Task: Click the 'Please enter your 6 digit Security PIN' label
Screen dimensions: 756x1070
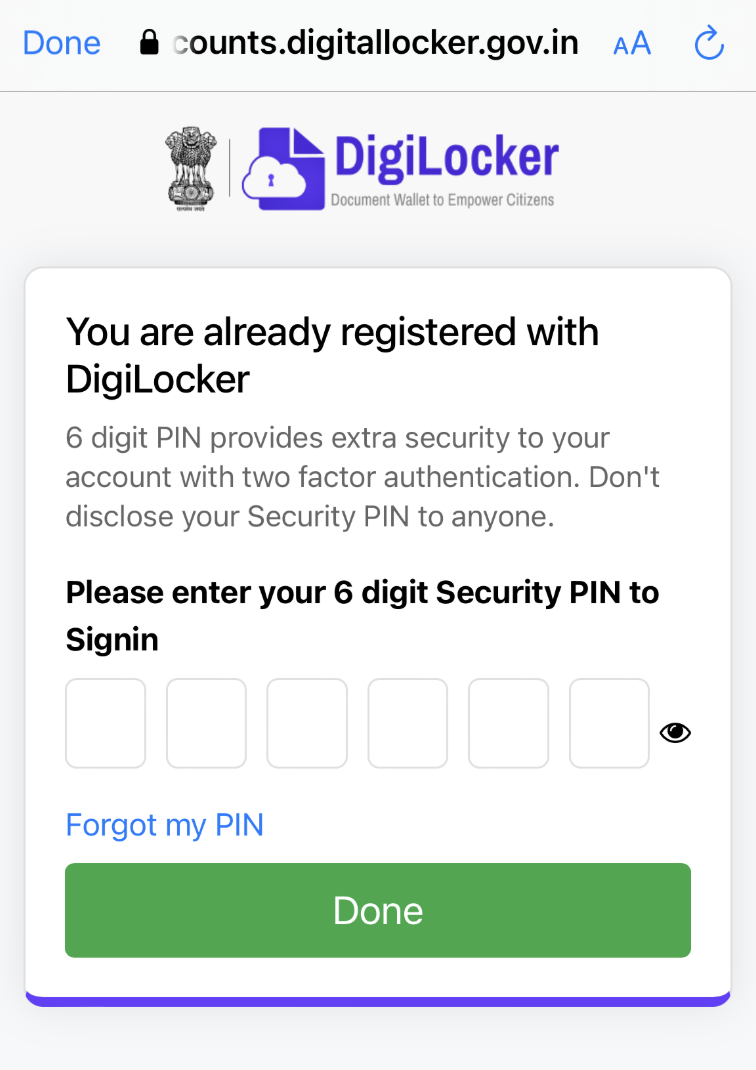Action: coord(362,615)
